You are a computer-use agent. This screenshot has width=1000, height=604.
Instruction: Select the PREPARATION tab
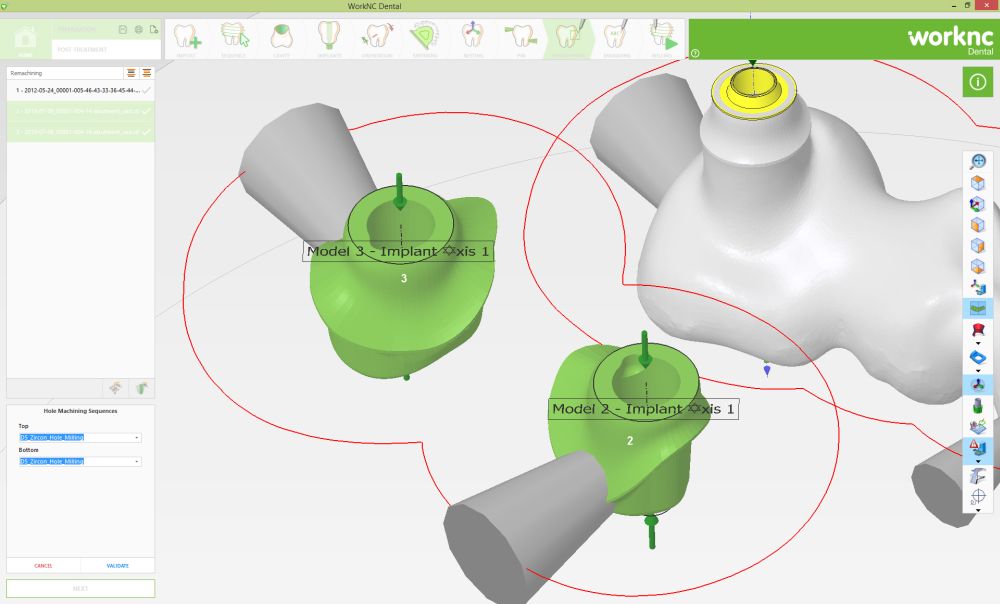[77, 29]
